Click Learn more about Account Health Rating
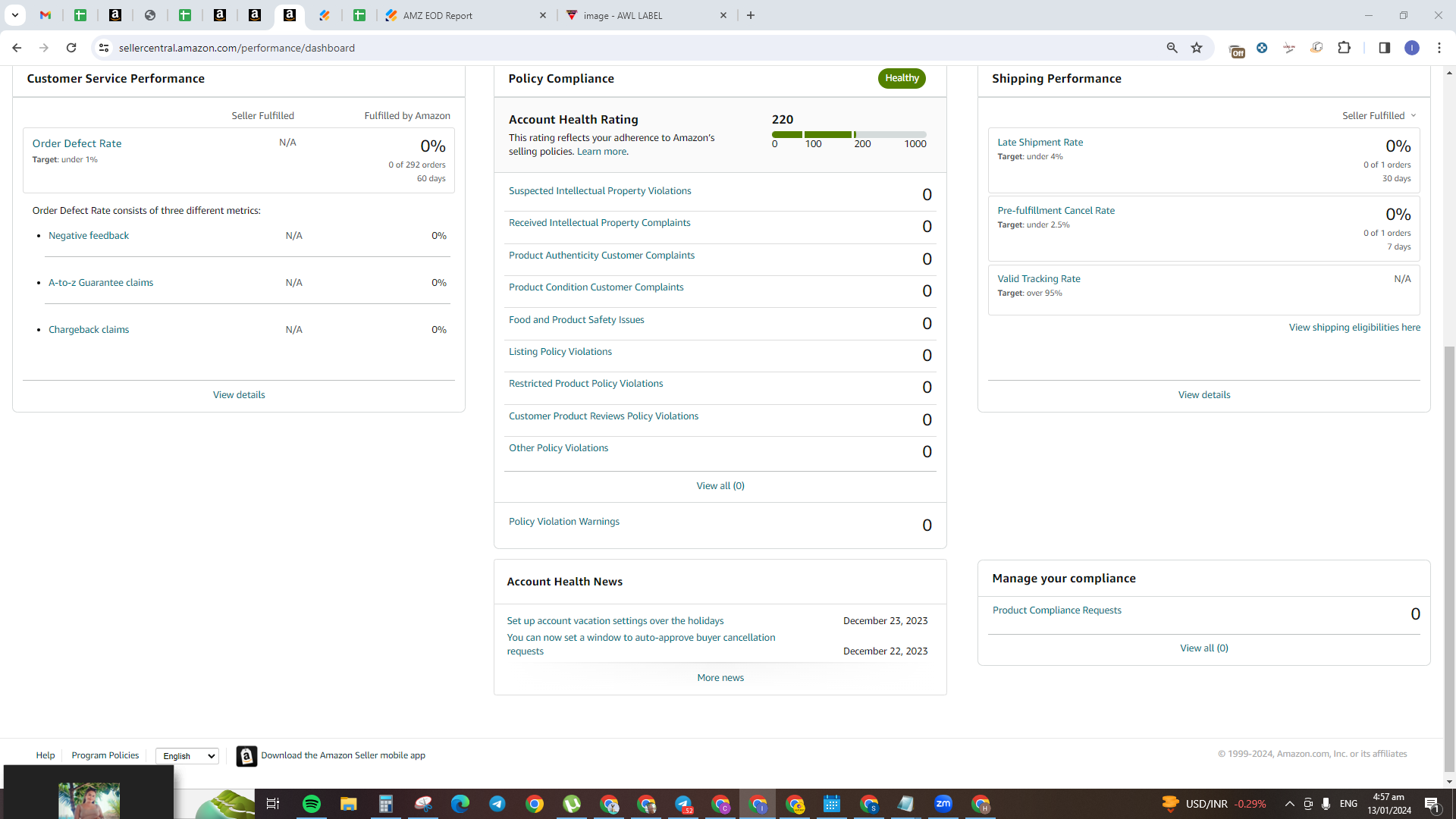The width and height of the screenshot is (1456, 819). coord(601,152)
